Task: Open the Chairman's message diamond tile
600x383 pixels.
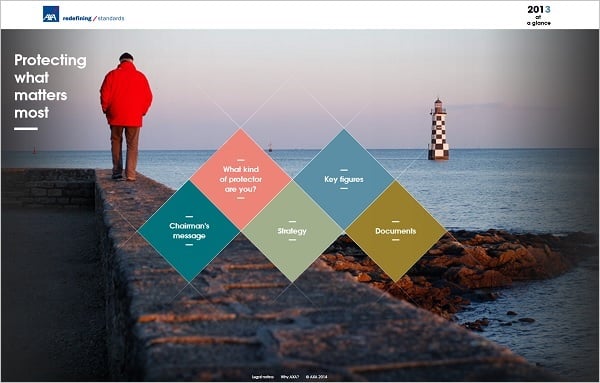Action: tap(189, 231)
